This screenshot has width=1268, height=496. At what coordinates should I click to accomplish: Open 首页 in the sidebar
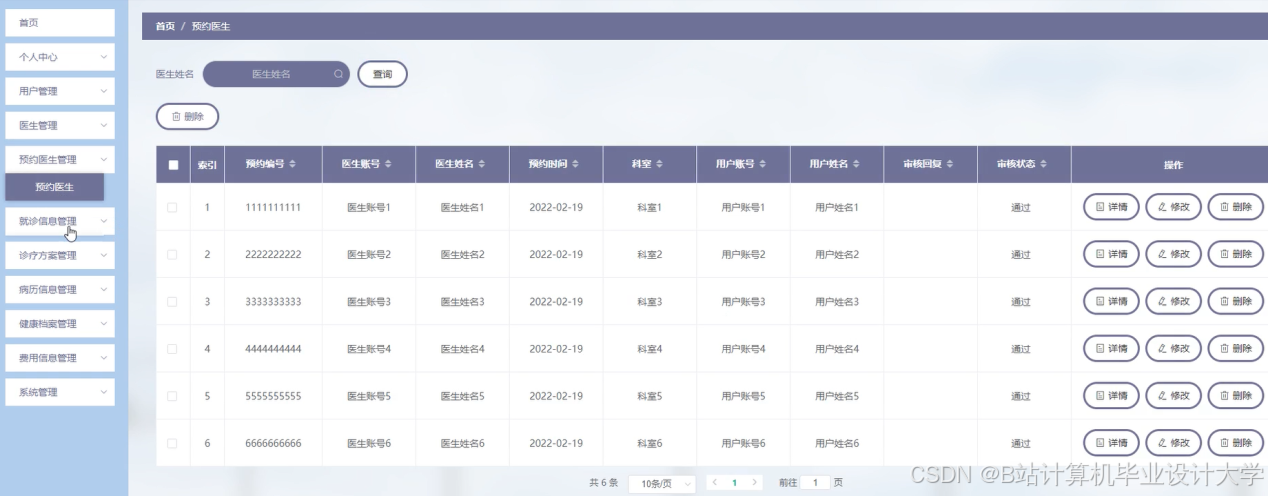coord(60,22)
